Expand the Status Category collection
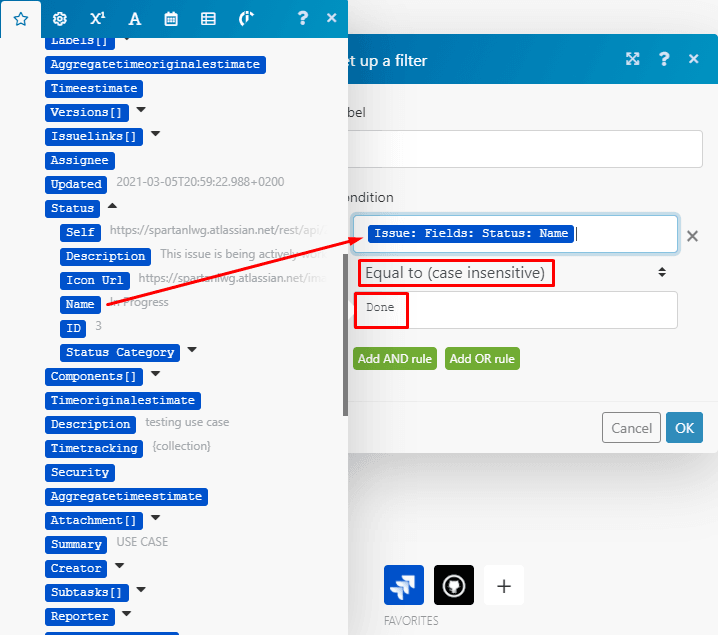 [192, 351]
